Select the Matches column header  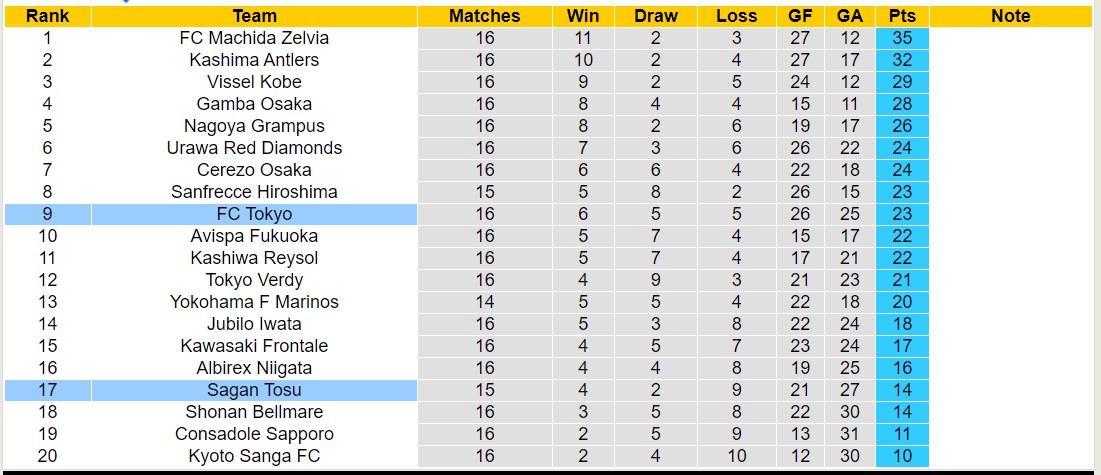[485, 16]
